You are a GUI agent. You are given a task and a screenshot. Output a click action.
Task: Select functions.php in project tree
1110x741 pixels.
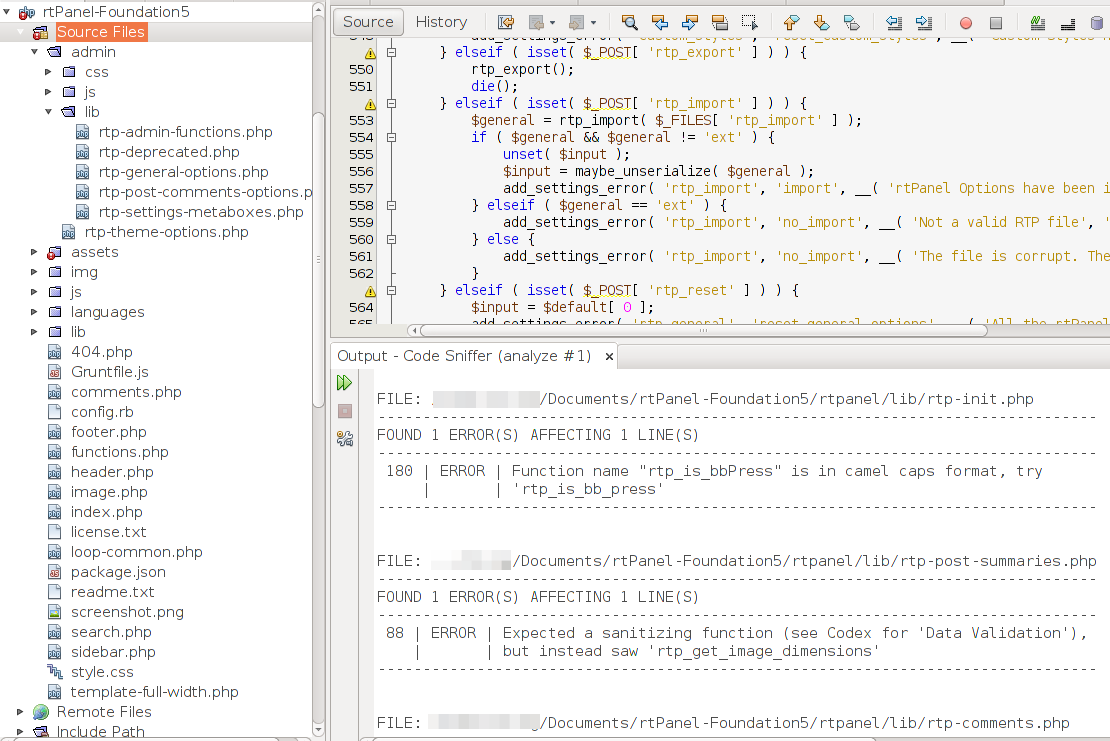tap(120, 452)
